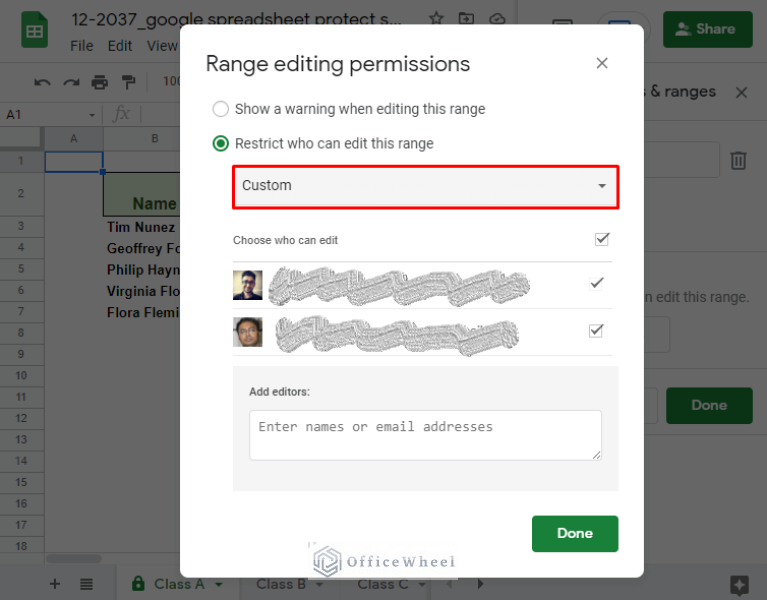This screenshot has height=600, width=767.
Task: Open the name box cell reference dropdown
Action: tap(92, 115)
